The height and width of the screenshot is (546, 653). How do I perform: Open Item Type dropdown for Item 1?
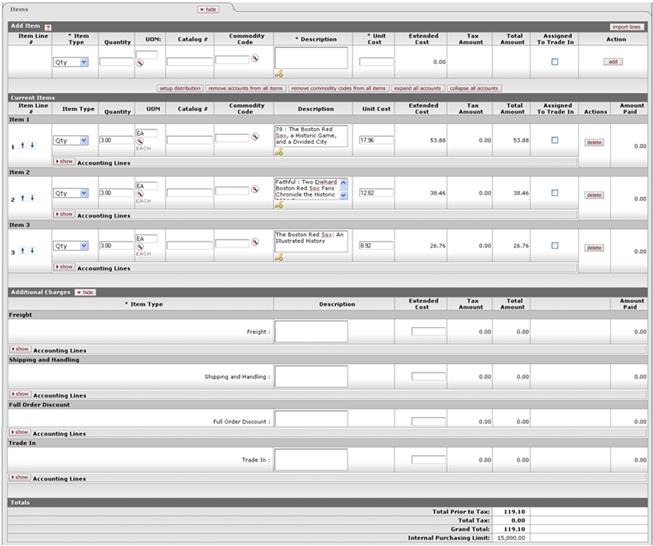[x=71, y=141]
